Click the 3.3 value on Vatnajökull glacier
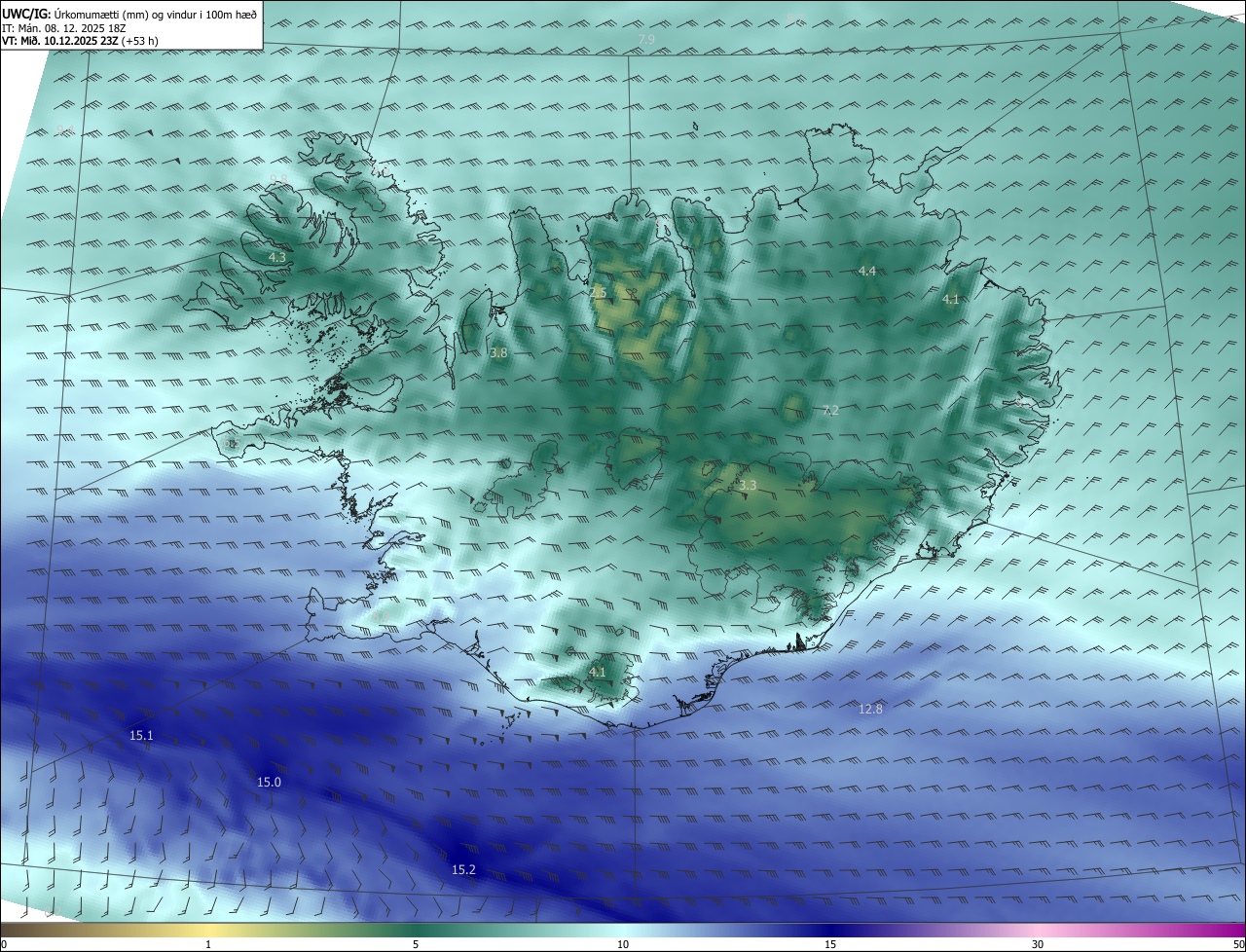The image size is (1246, 952). tap(748, 485)
